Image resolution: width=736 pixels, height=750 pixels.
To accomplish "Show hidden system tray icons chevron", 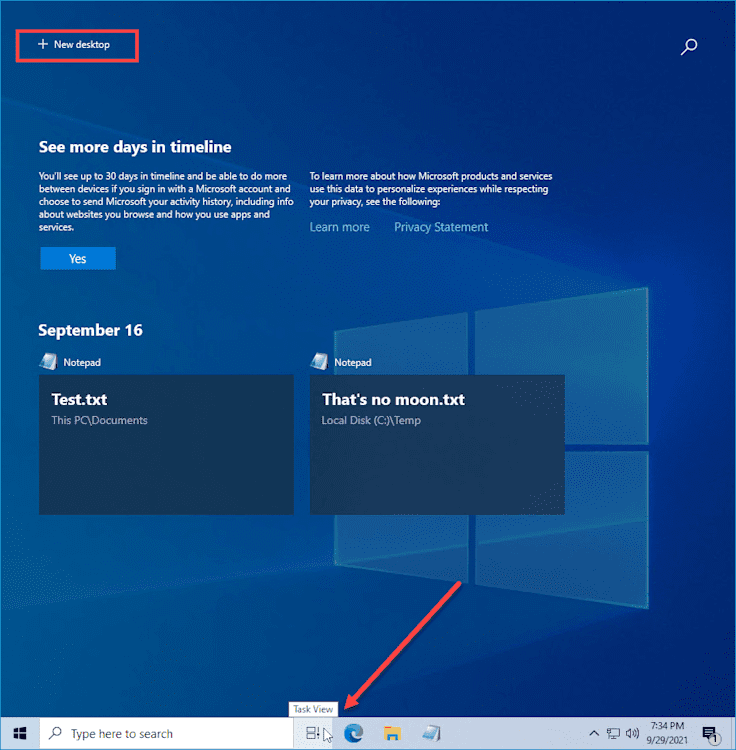I will click(x=593, y=733).
